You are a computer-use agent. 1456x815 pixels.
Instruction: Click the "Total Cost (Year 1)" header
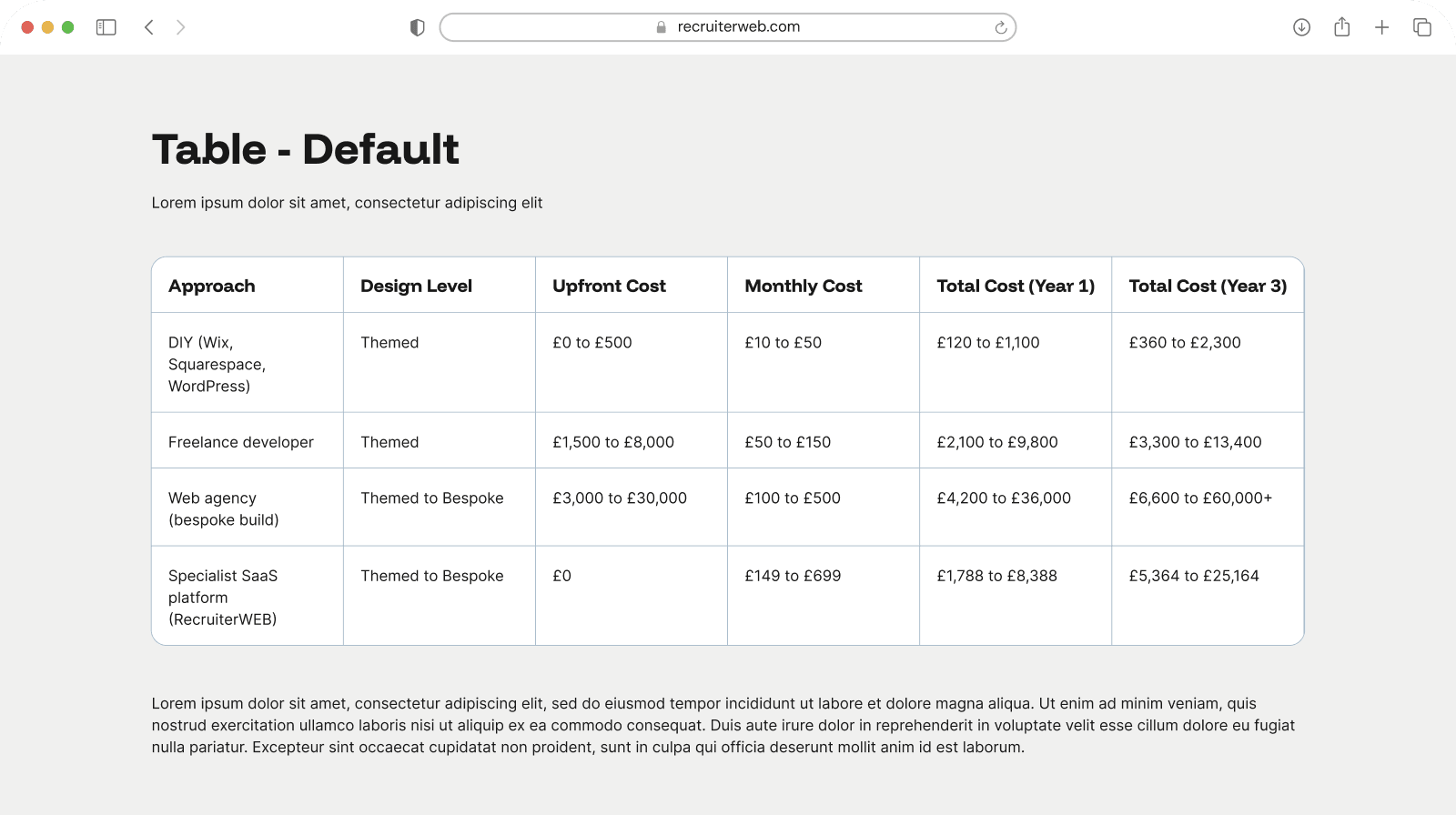[1016, 286]
